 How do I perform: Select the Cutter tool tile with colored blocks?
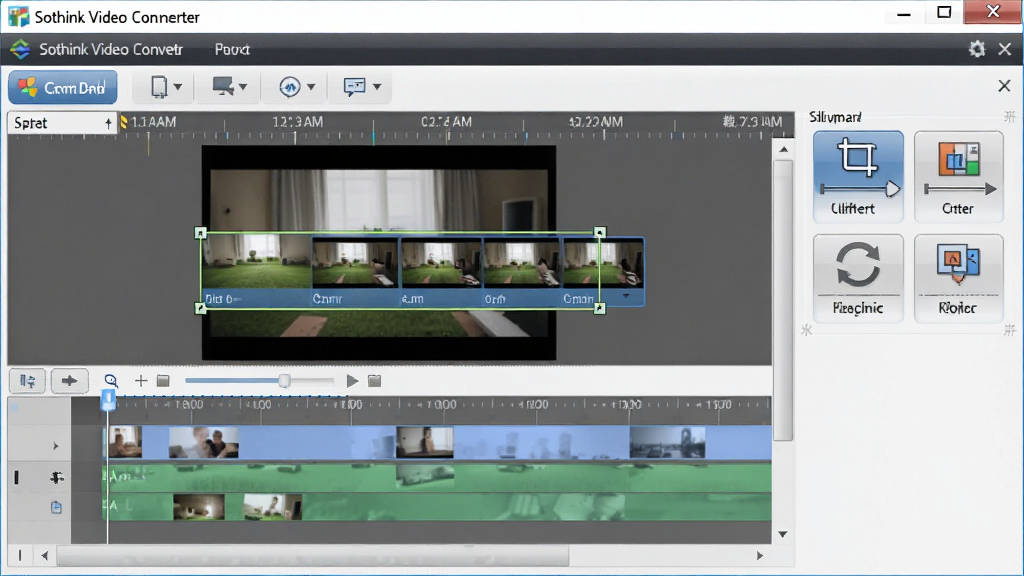click(958, 176)
